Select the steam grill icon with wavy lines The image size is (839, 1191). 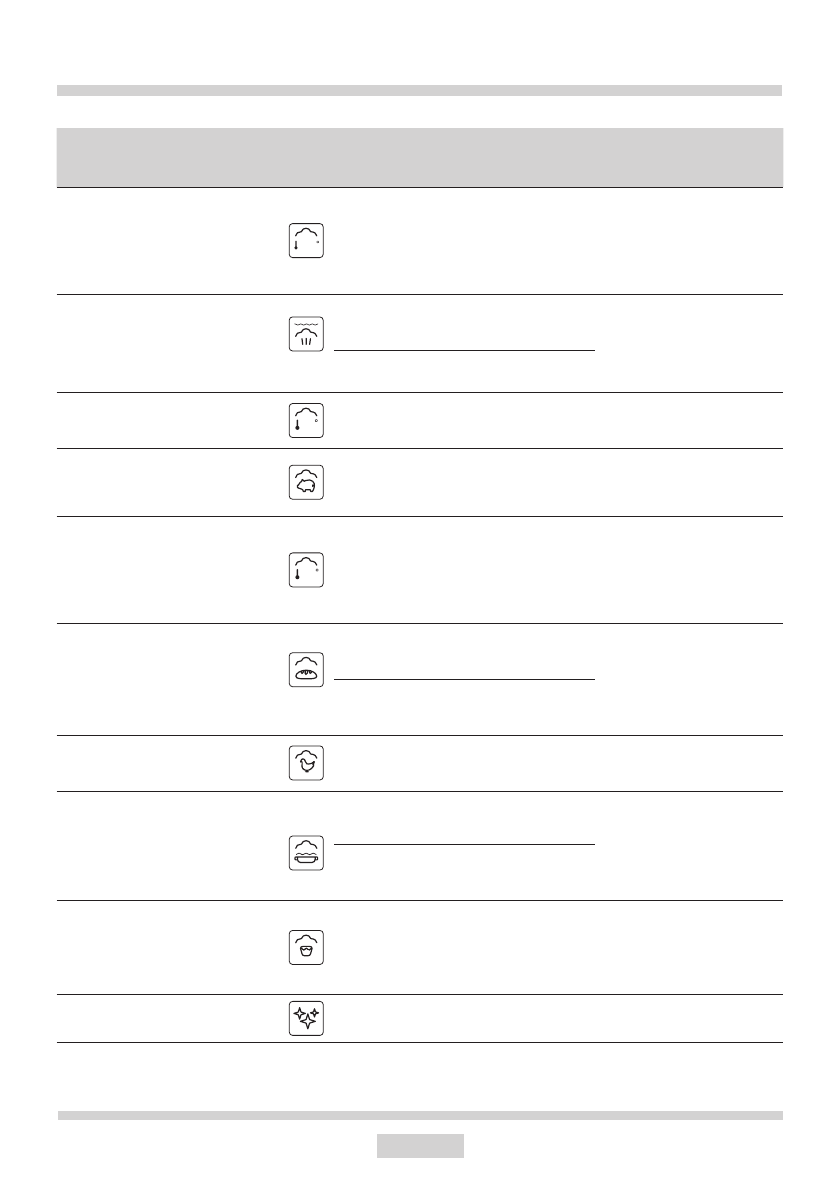click(306, 334)
